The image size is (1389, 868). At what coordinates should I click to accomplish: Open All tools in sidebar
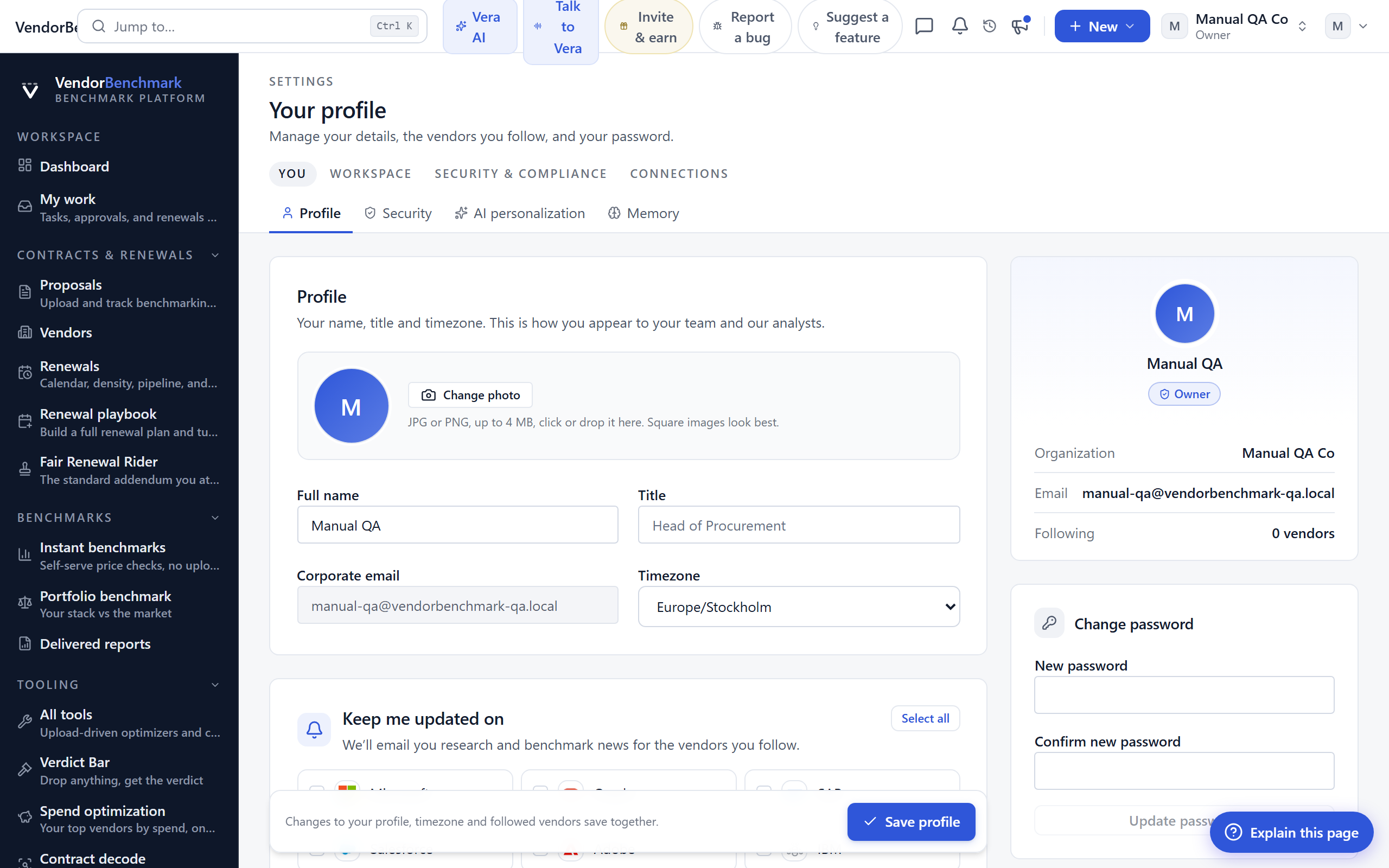point(119,723)
